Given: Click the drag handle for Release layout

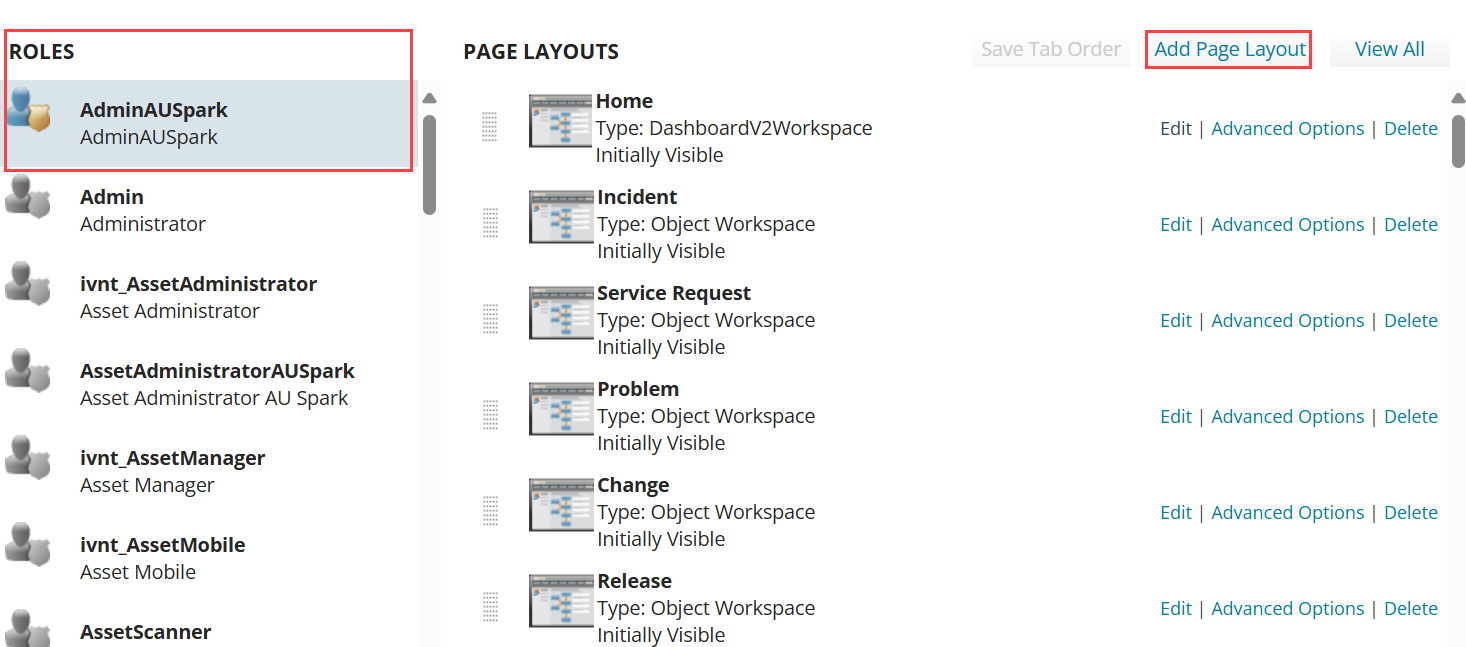Looking at the screenshot, I should (490, 606).
